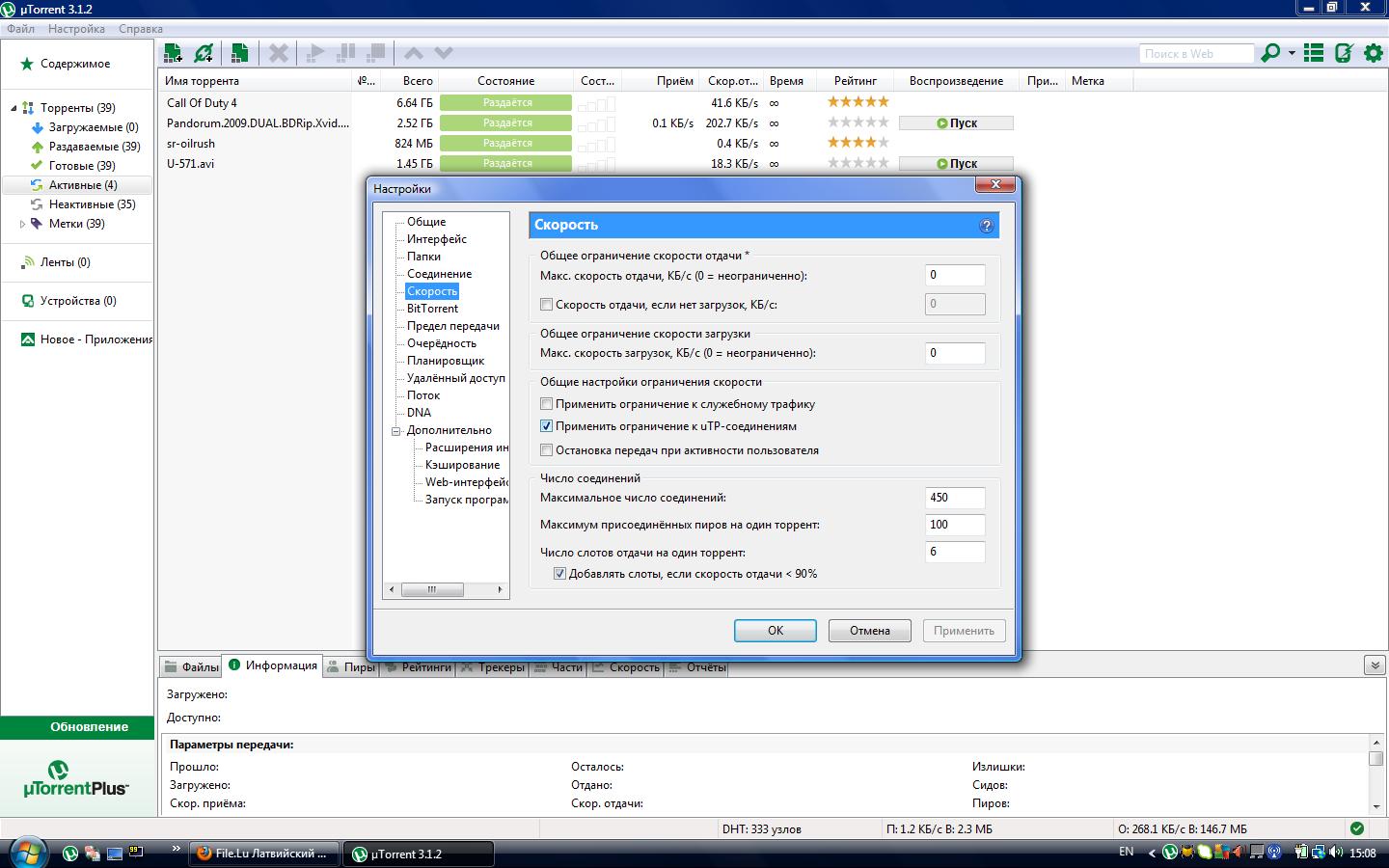Click the Применить button
Viewport: 1389px width, 868px height.
point(965,631)
